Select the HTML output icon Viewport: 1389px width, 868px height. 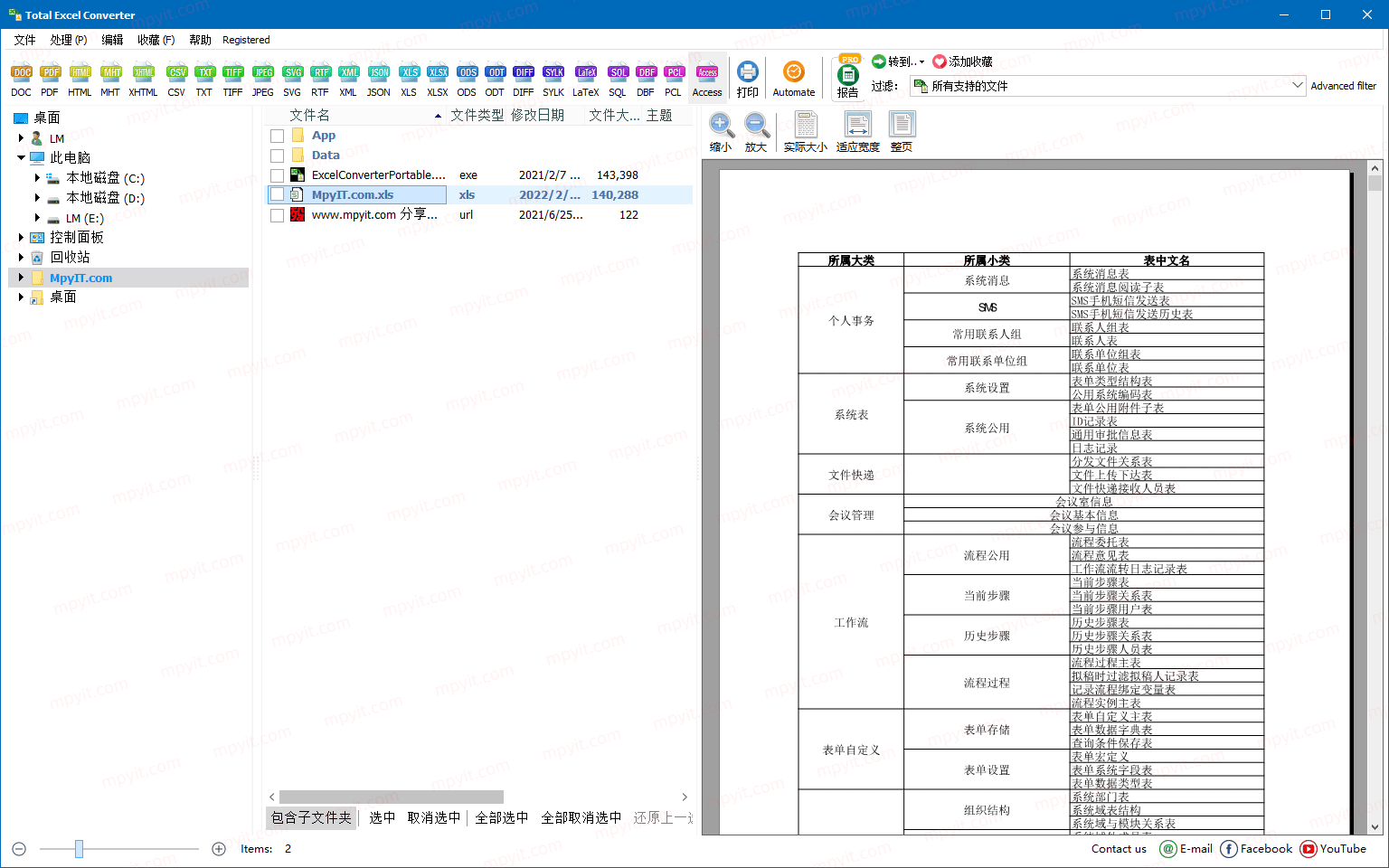tap(80, 80)
